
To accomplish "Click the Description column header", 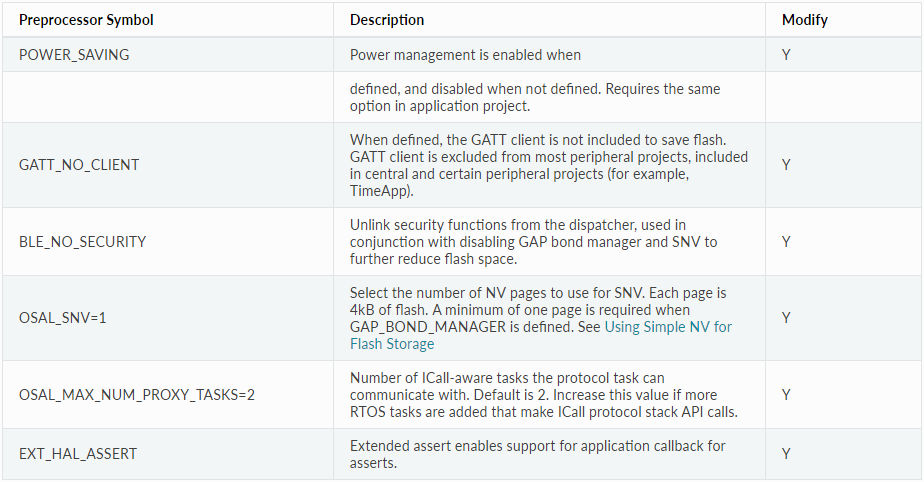I will click(x=387, y=20).
